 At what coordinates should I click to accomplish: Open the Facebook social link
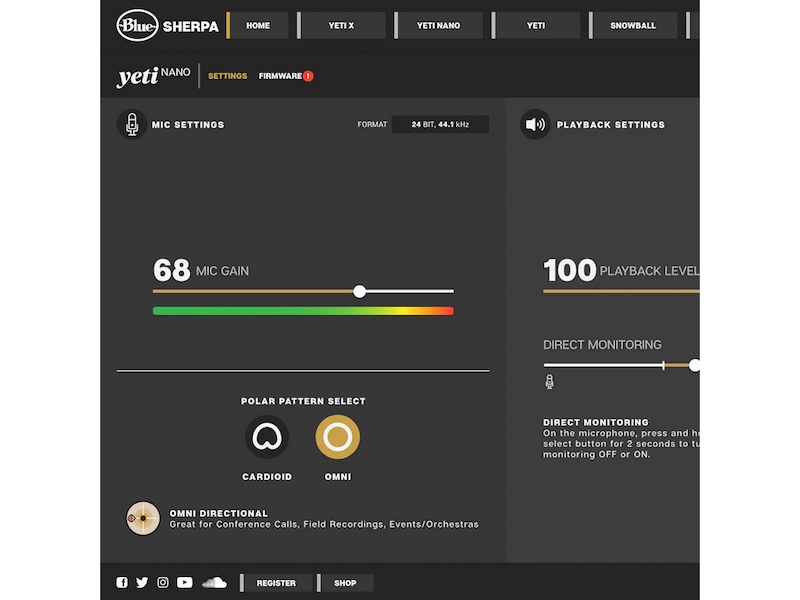(122, 583)
